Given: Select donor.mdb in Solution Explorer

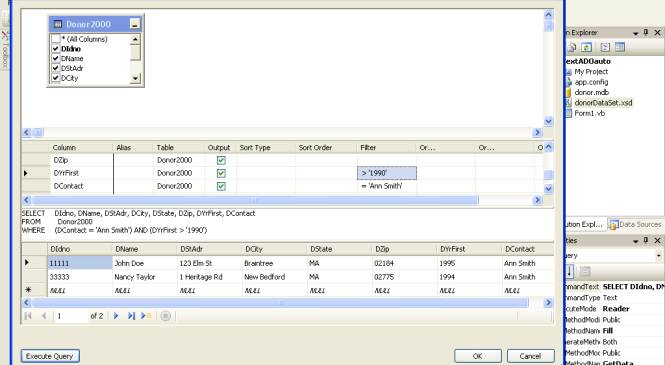Looking at the screenshot, I should (592, 92).
